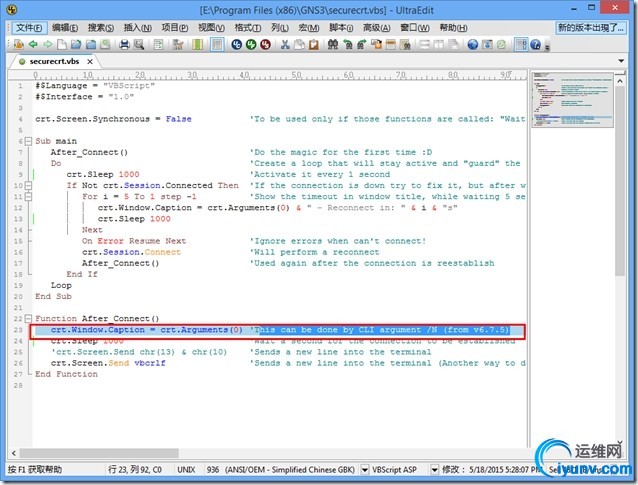Open the web browser globe icon

point(472,44)
